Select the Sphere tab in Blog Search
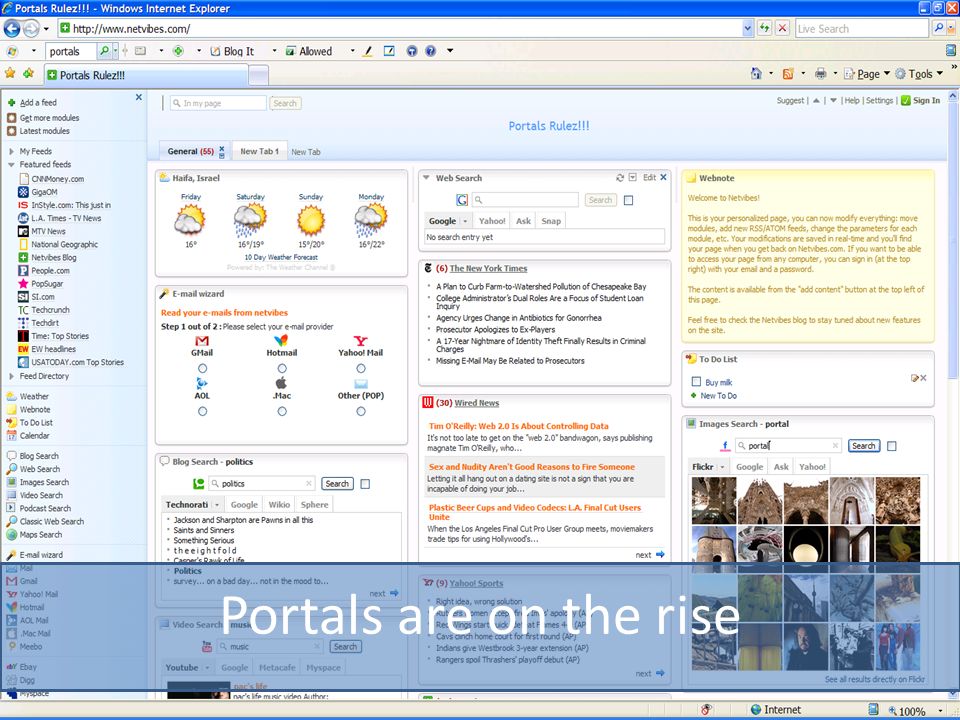The image size is (960, 720). 314,505
